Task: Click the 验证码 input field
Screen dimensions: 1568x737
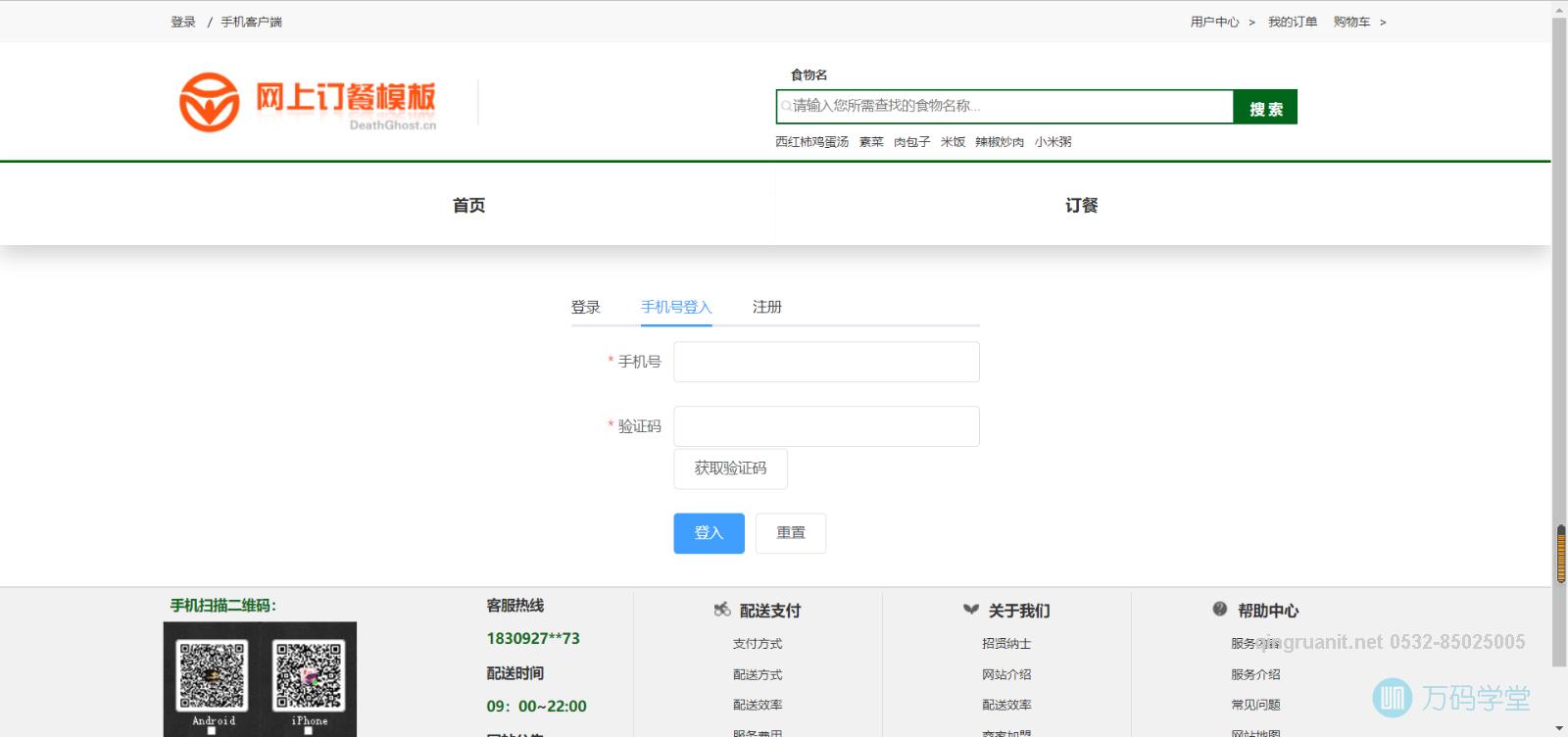Action: 826,426
